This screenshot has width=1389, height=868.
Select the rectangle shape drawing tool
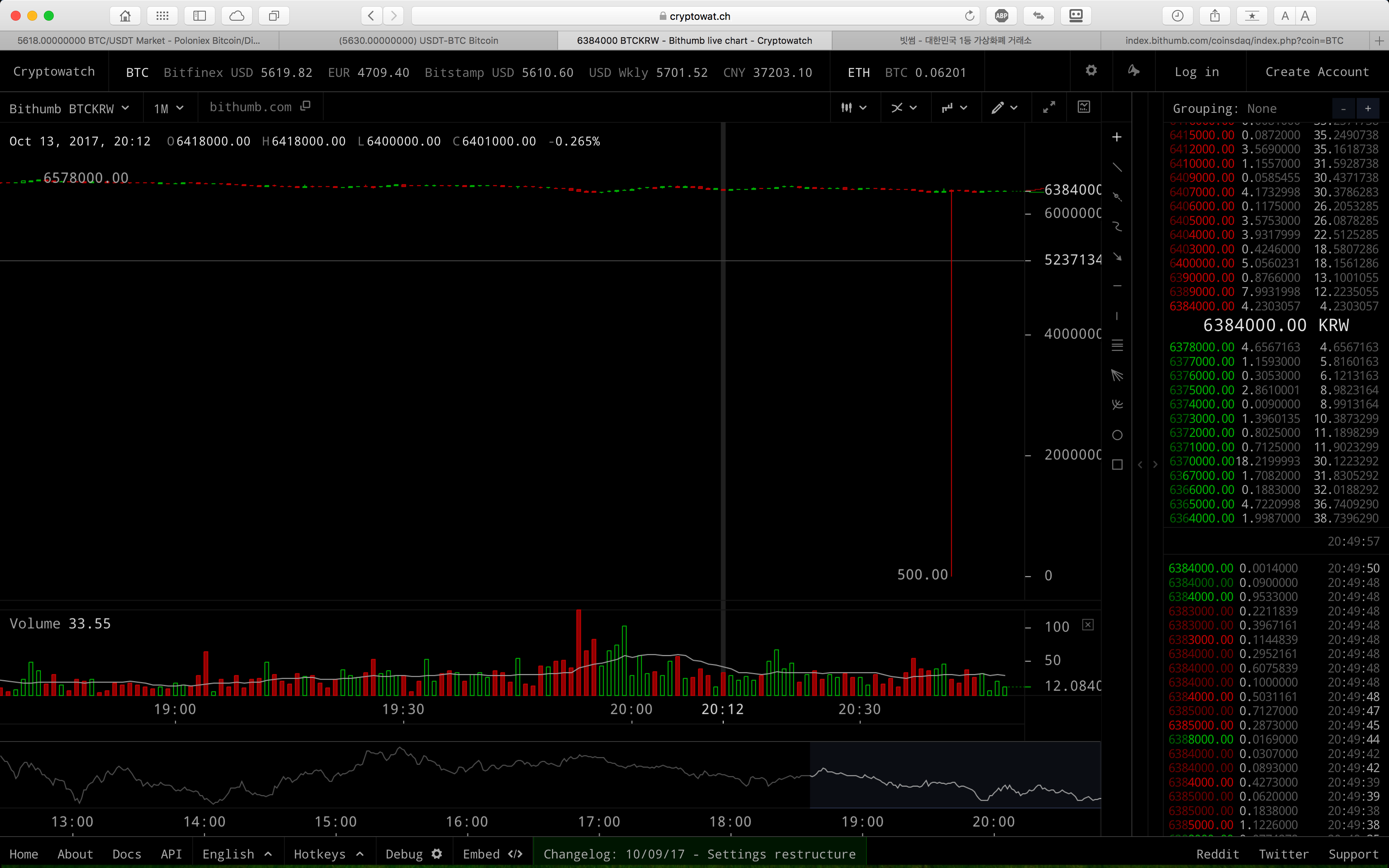pos(1117,465)
